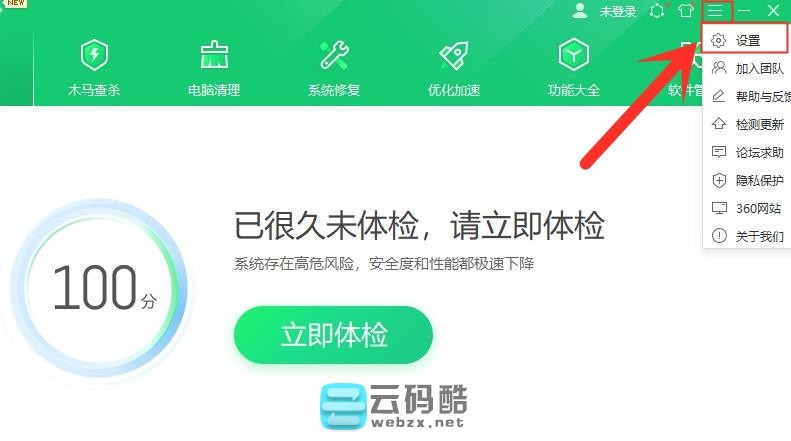Open the hamburger main menu button
Image resolution: width=791 pixels, height=441 pixels.
click(x=715, y=10)
